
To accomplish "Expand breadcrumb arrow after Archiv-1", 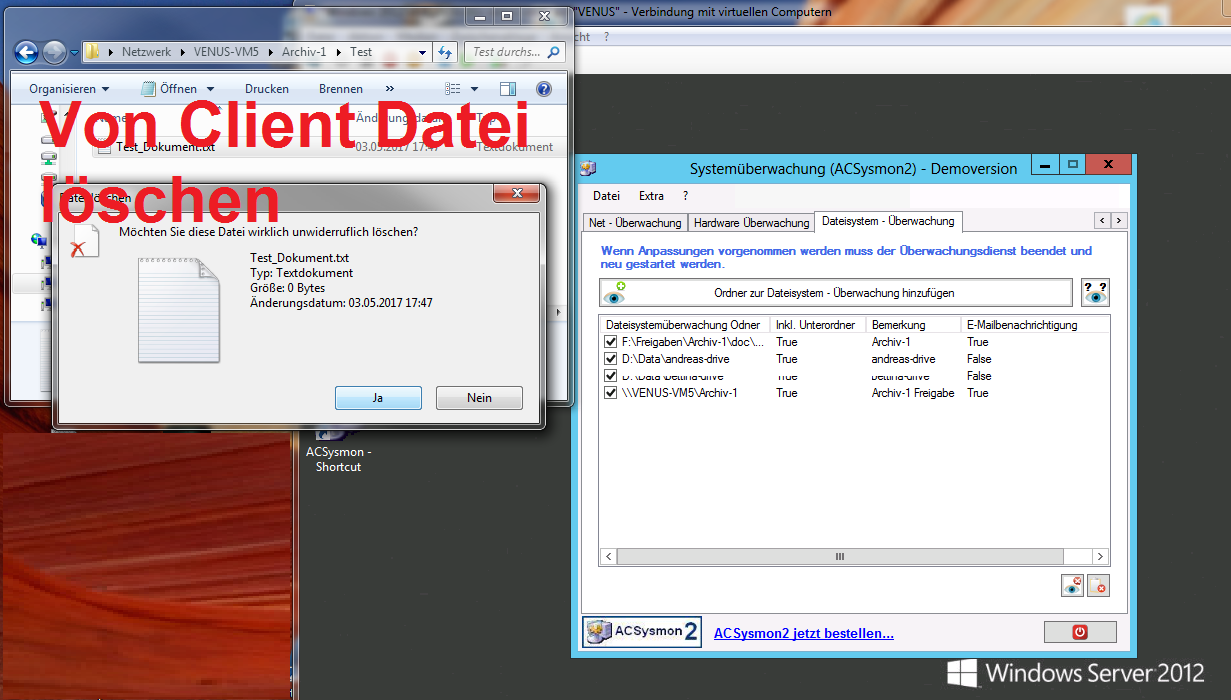I will click(x=341, y=52).
